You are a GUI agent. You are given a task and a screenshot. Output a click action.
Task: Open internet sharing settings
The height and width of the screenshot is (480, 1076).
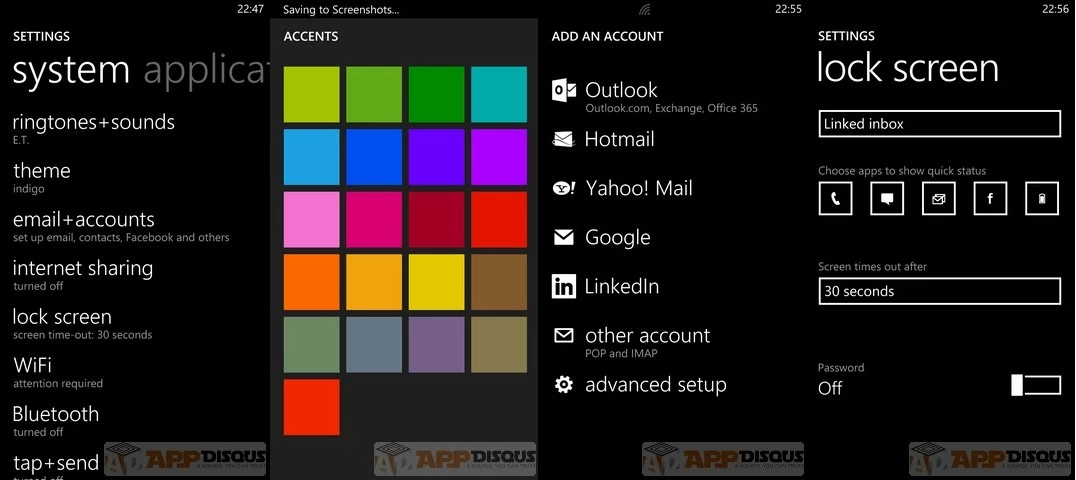click(82, 275)
